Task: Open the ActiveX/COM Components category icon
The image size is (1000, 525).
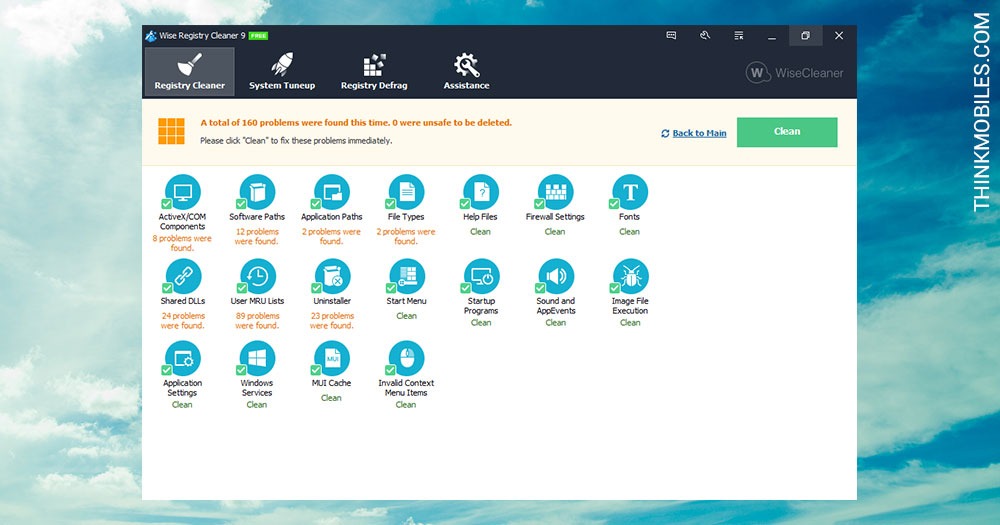Action: coord(183,192)
